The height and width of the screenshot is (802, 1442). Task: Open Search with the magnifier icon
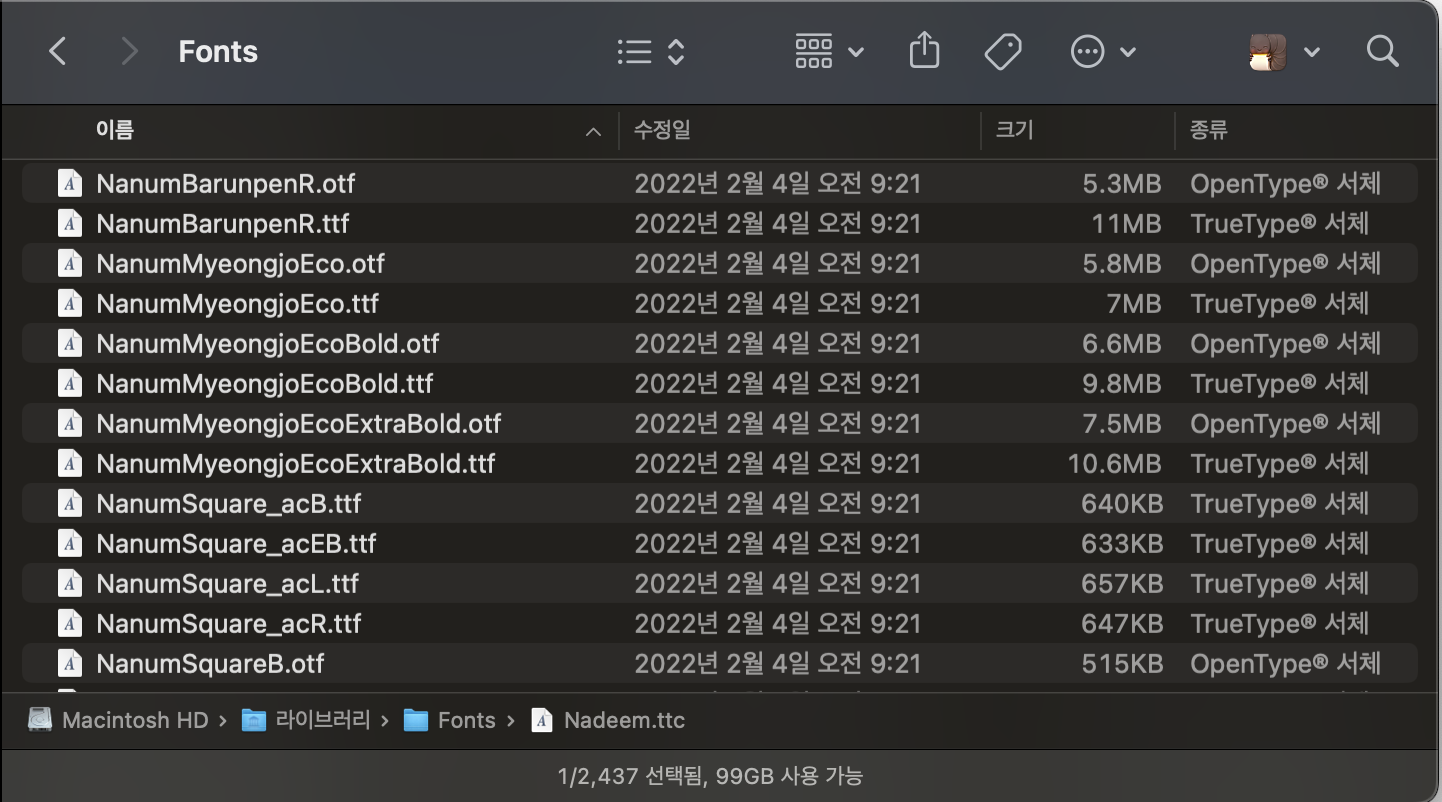(1382, 51)
